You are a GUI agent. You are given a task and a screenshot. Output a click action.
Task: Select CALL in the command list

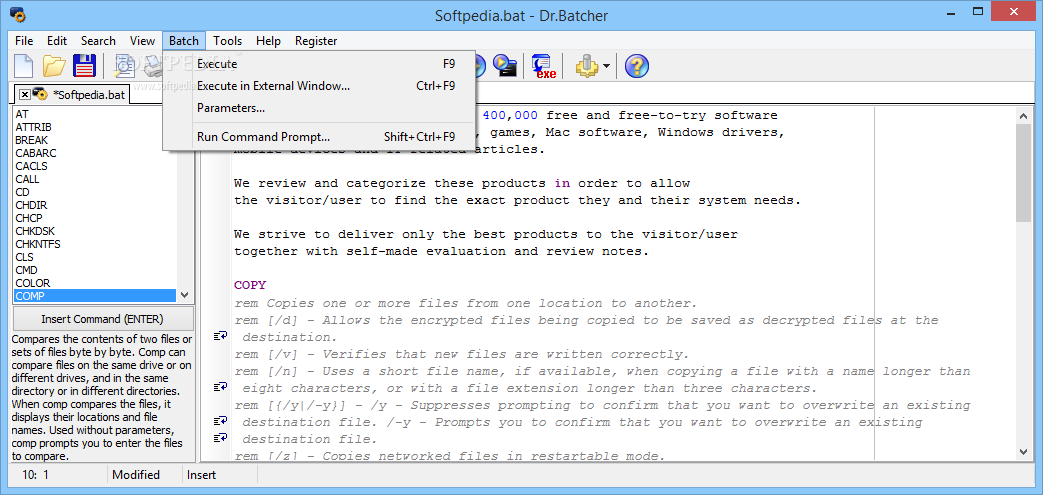click(x=95, y=179)
